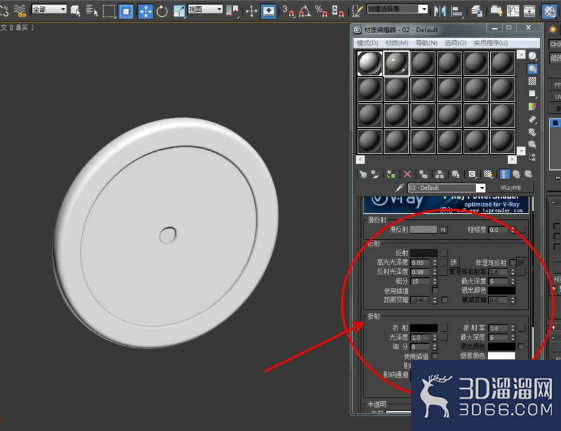This screenshot has height=431, width=561.
Task: Select the Select and Move tool
Action: pos(145,11)
